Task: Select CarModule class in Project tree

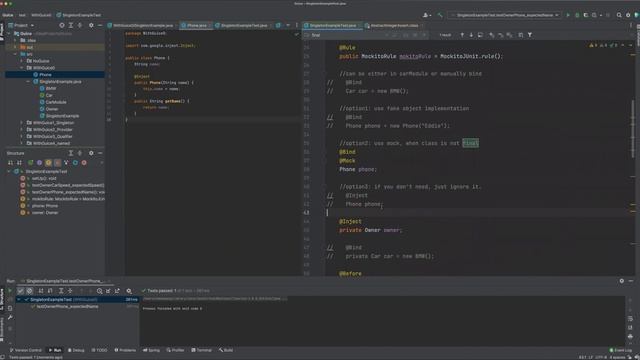Action: [x=55, y=102]
